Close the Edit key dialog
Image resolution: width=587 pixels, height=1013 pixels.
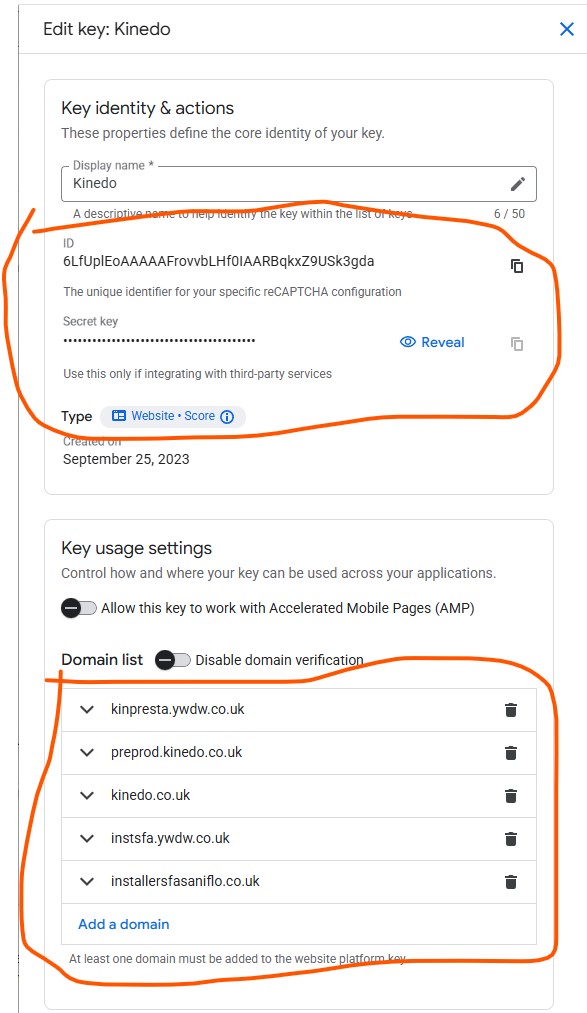pyautogui.click(x=567, y=29)
